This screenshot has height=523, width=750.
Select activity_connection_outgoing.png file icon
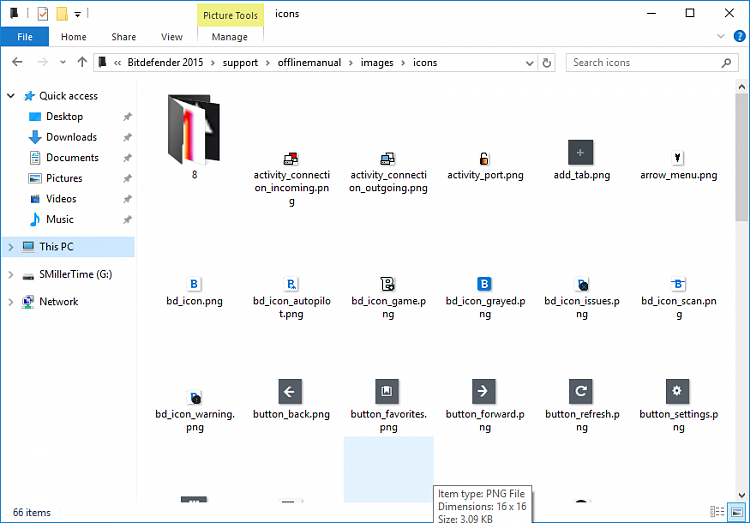[387, 158]
